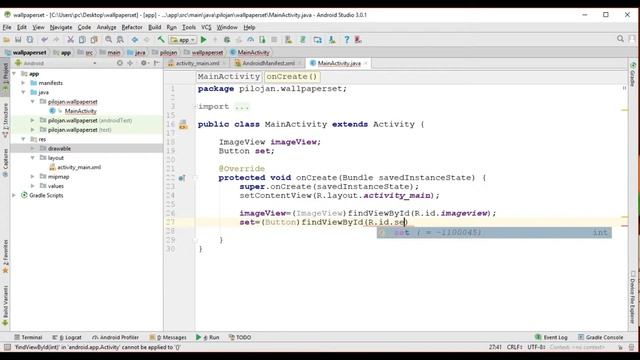Toggle the Gradle right side tab
This screenshot has width=640, height=360.
(x=633, y=74)
